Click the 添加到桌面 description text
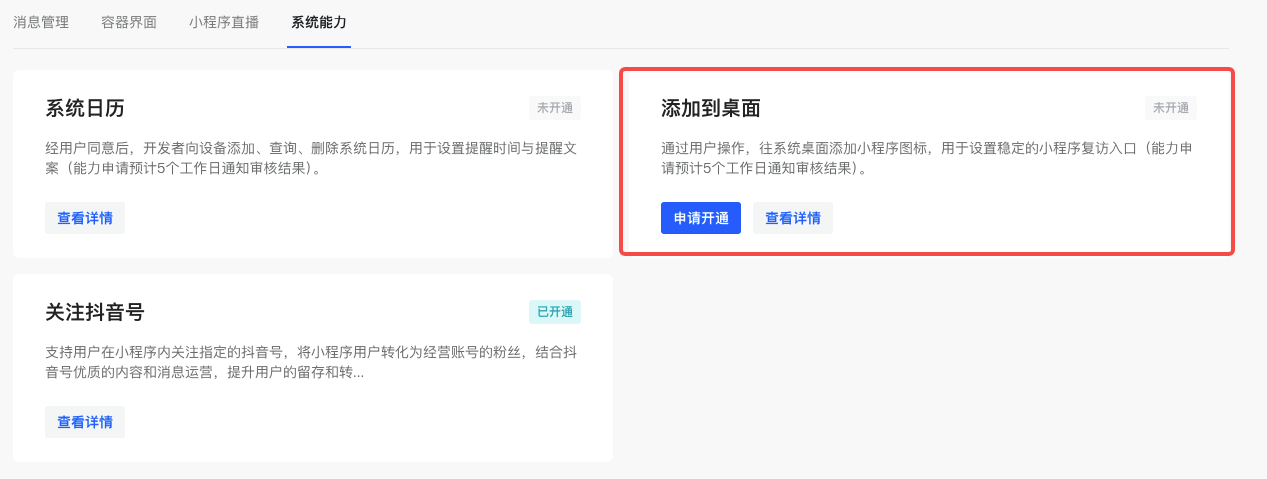 926,158
